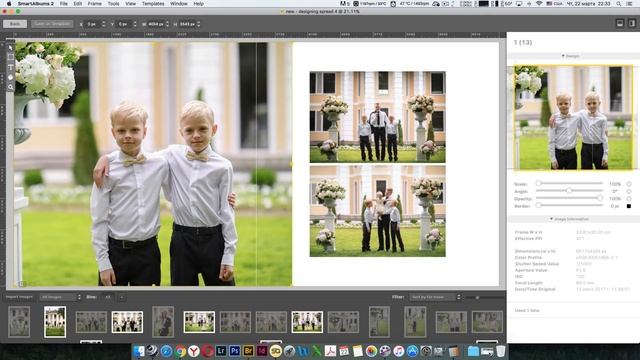Reset Scale using its circle button

click(x=629, y=184)
